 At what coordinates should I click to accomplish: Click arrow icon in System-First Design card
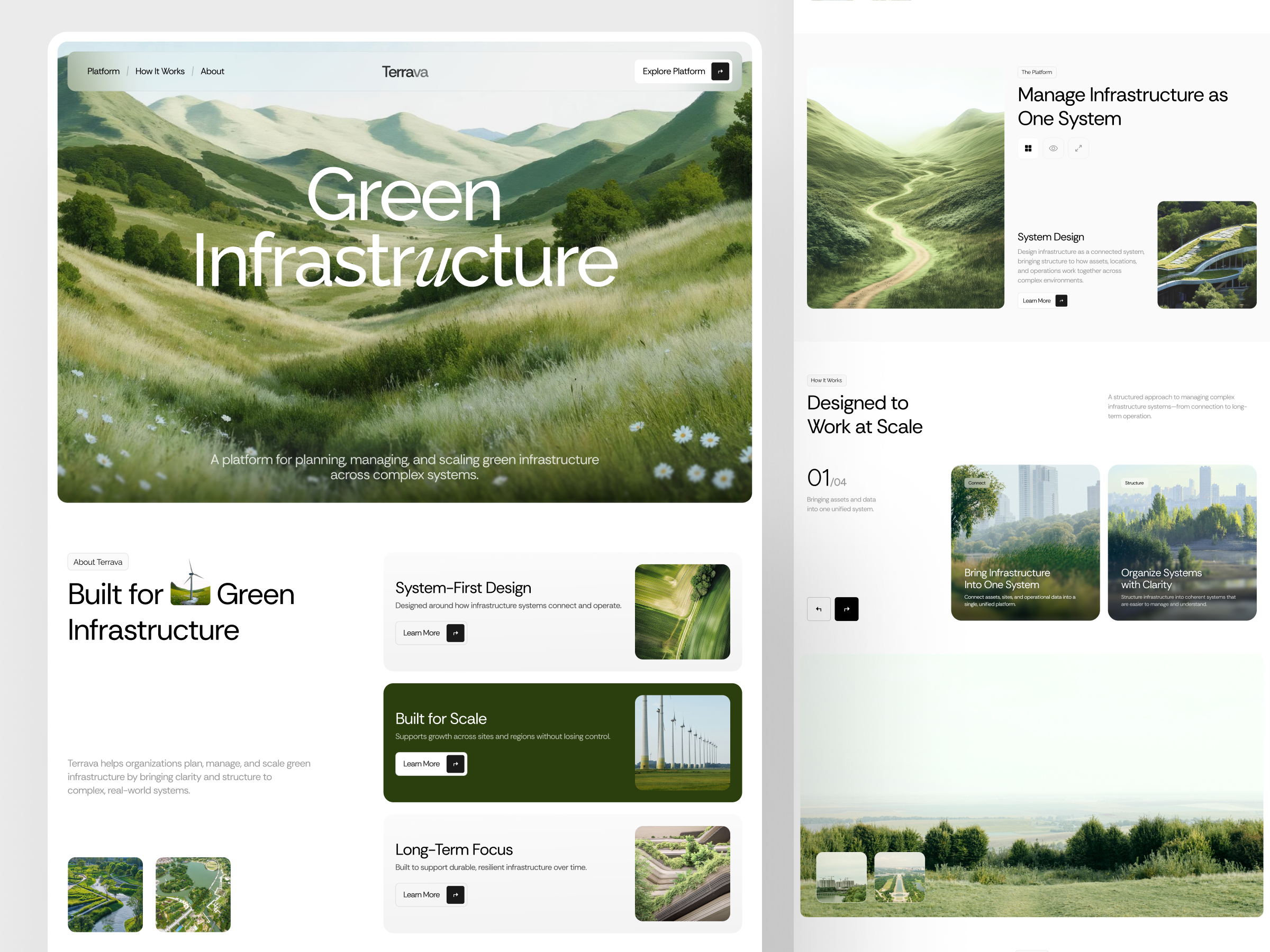pos(455,633)
